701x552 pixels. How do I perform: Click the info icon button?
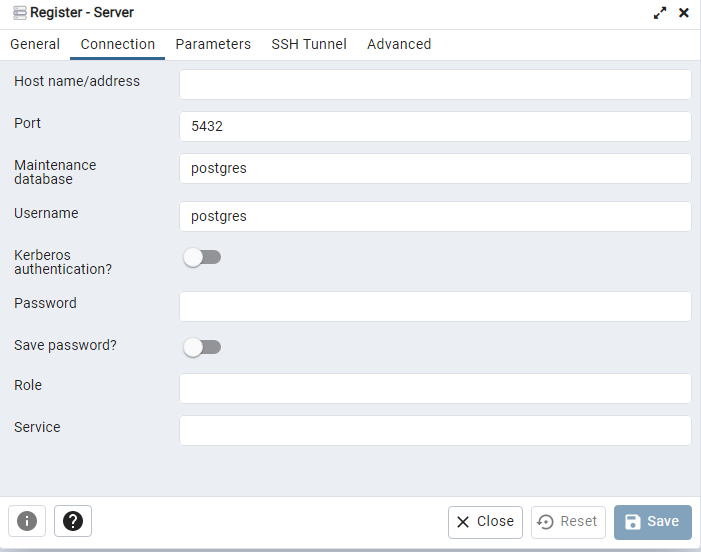27,521
